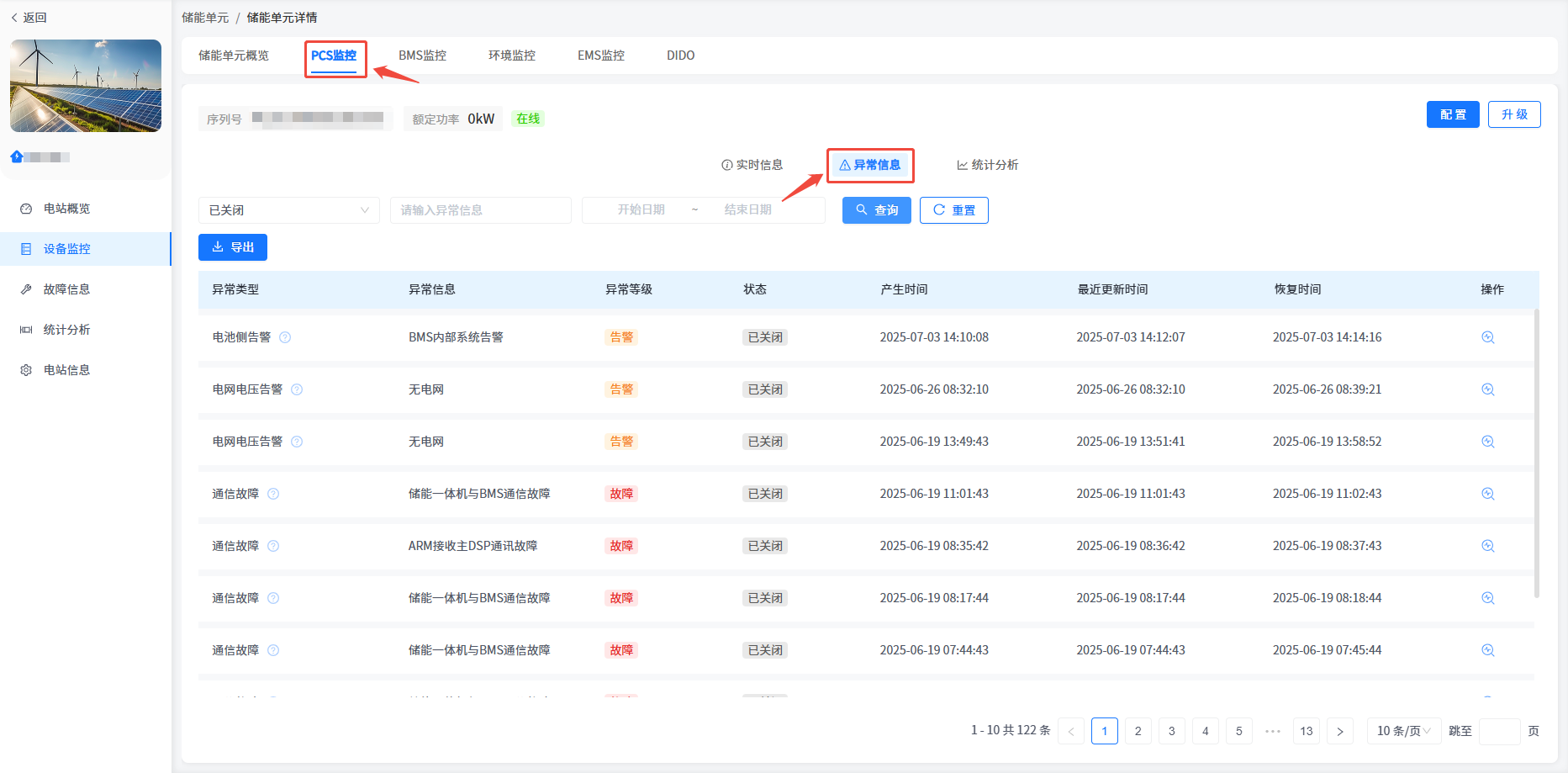Click the 重置 reset button
Image resolution: width=1568 pixels, height=773 pixels.
coord(953,210)
